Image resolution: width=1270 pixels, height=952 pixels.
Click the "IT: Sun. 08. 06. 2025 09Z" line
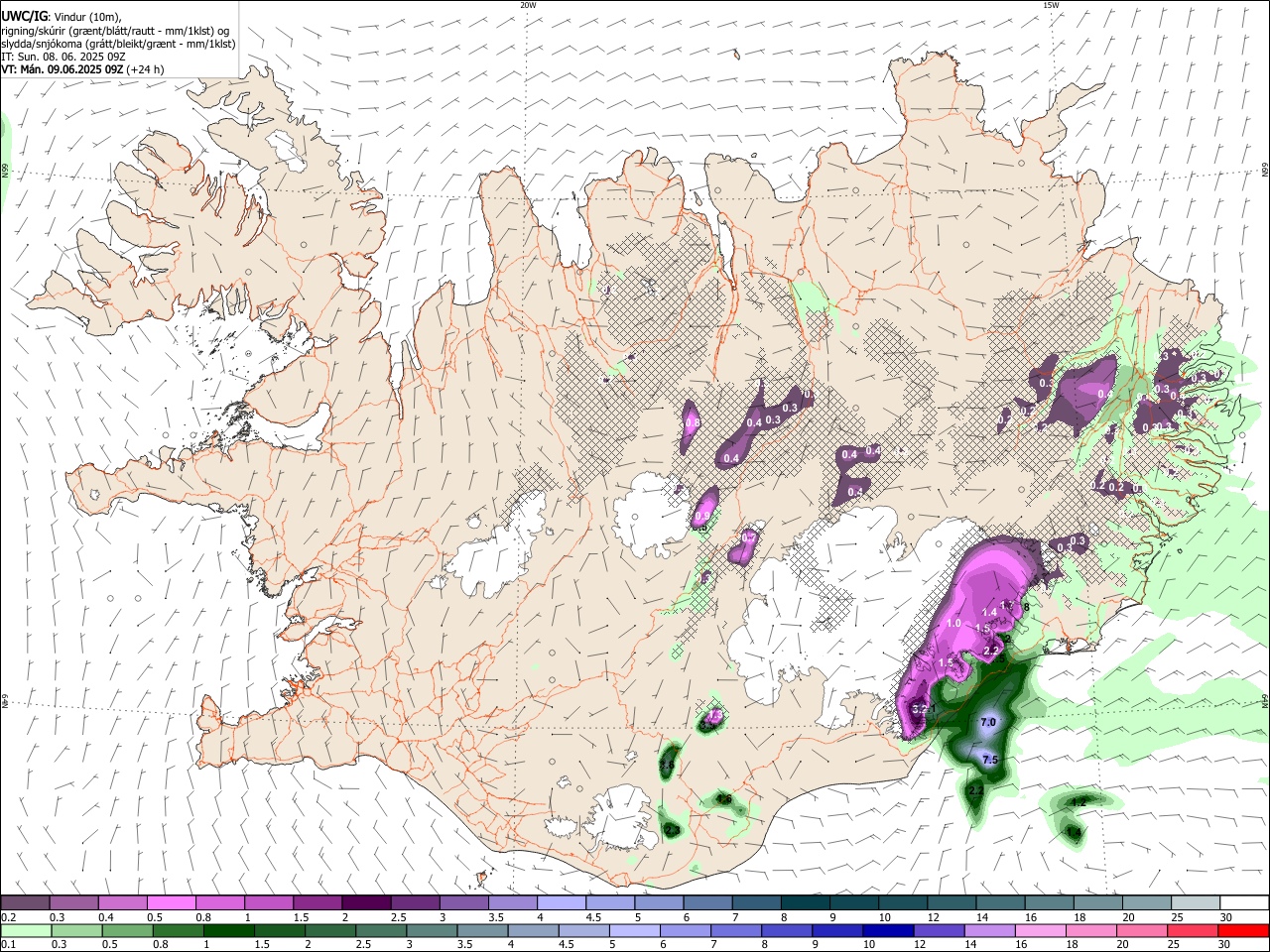click(x=62, y=57)
